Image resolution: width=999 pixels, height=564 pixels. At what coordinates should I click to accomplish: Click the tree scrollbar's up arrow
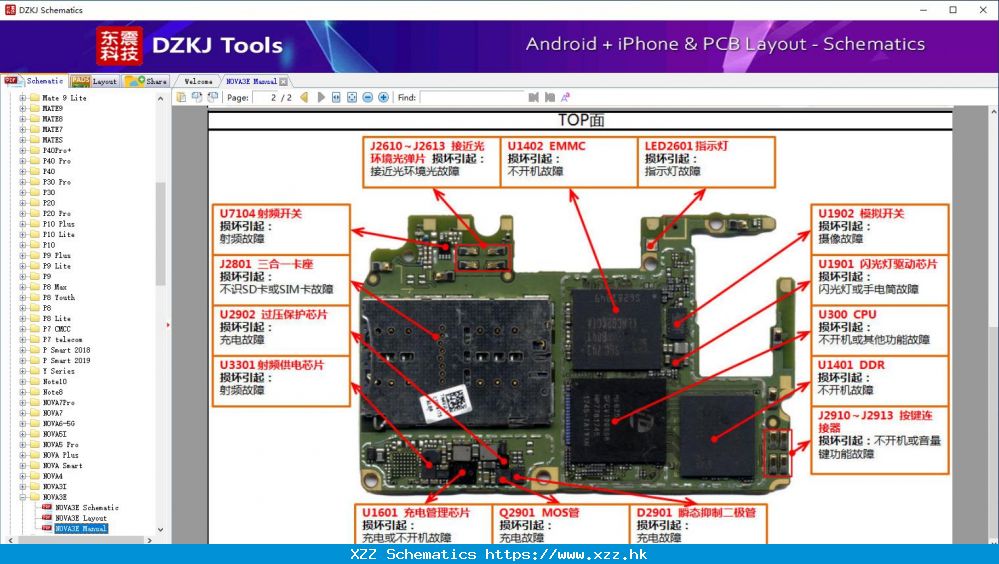(161, 98)
